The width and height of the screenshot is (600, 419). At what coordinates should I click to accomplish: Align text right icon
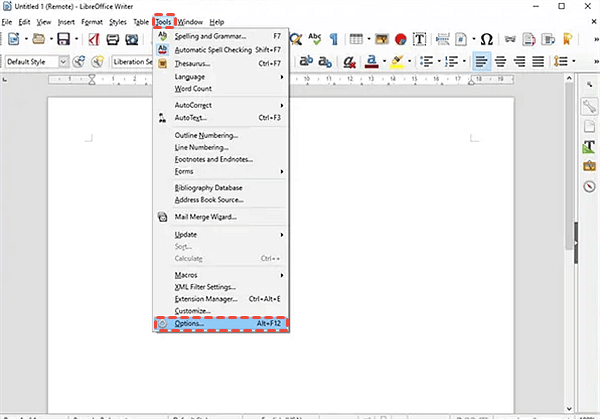tap(519, 62)
